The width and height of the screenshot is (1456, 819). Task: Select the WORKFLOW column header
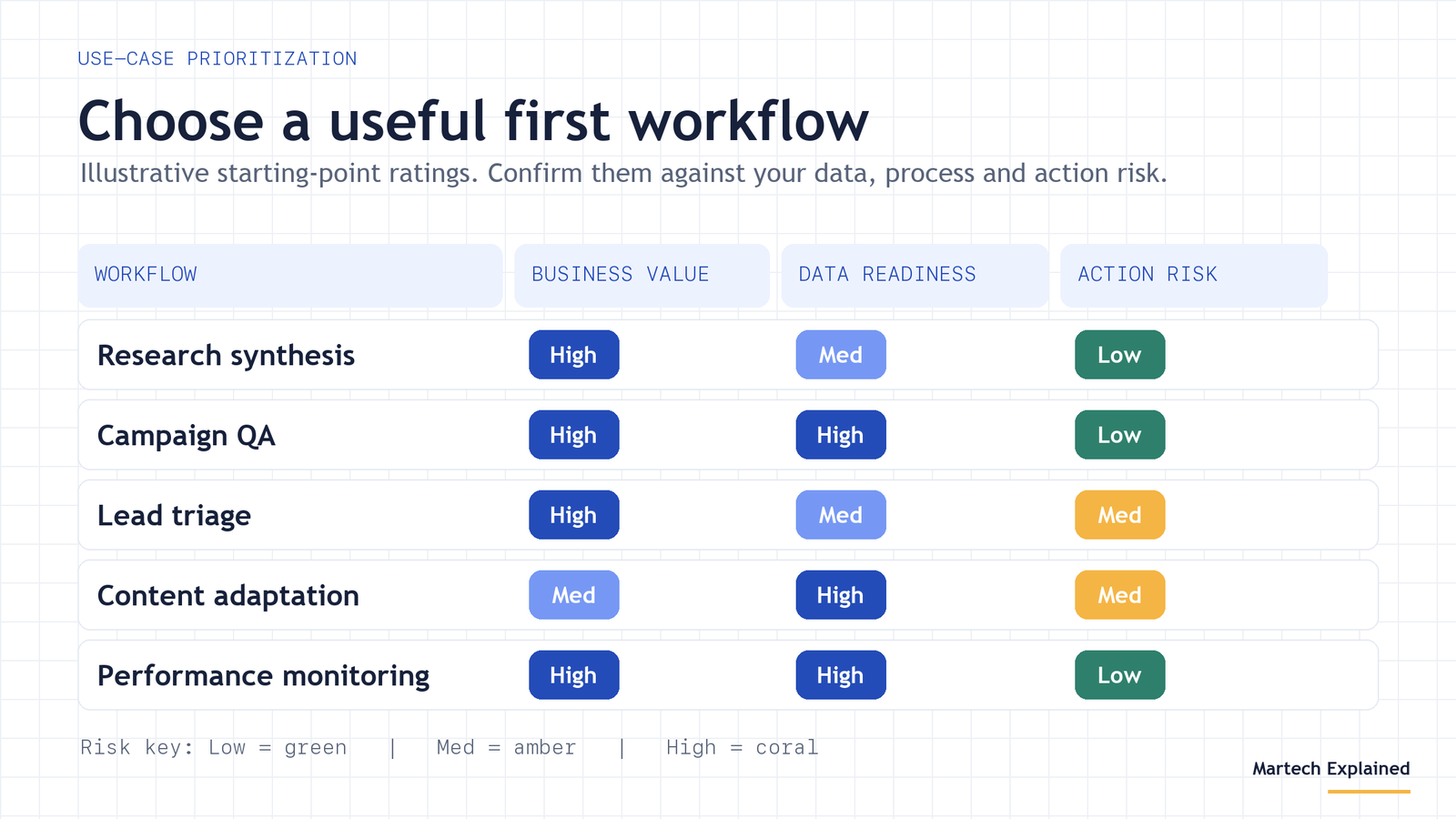point(290,275)
